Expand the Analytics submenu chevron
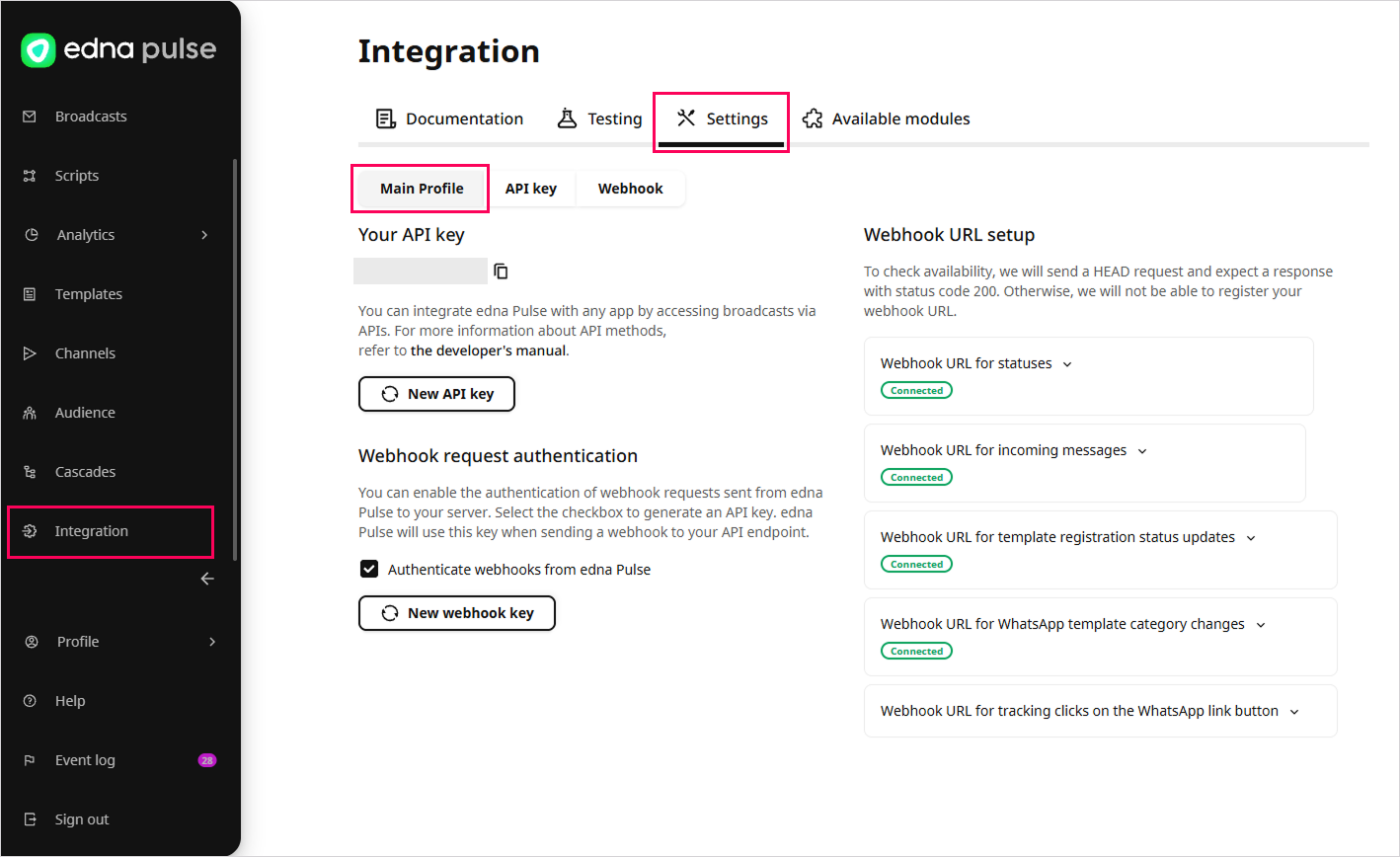This screenshot has height=857, width=1400. [x=204, y=235]
